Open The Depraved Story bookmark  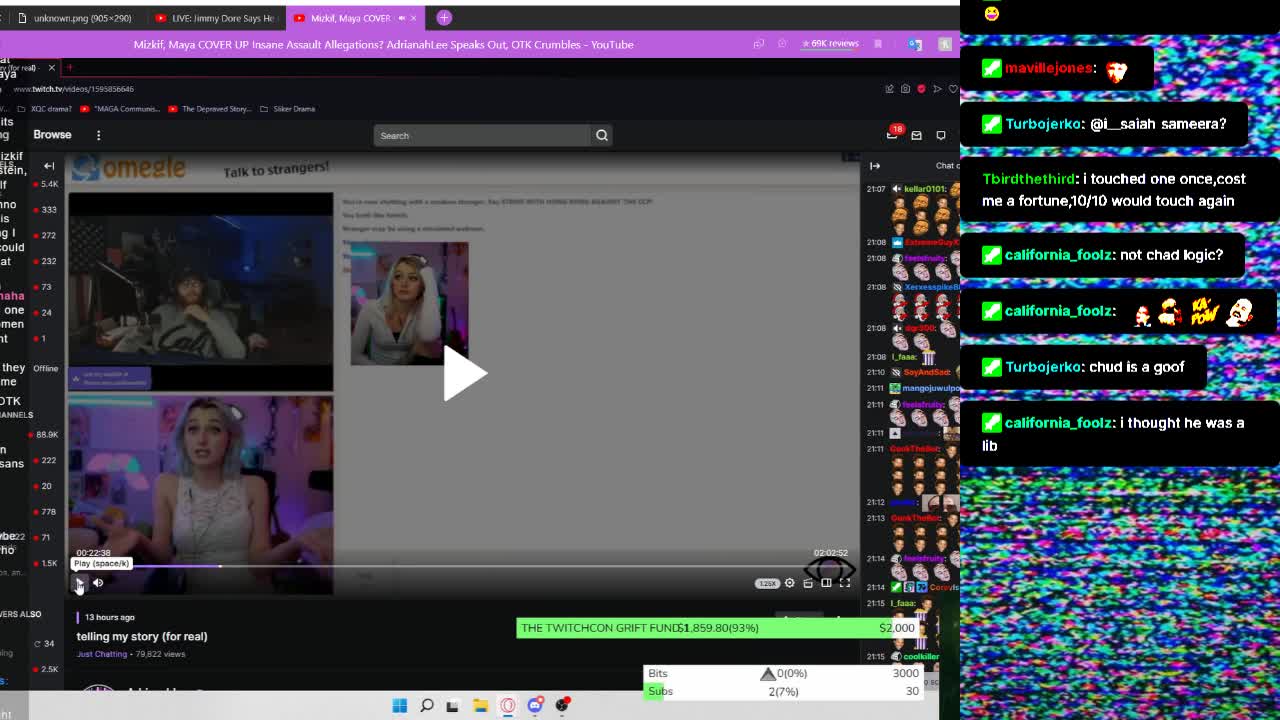(210, 109)
